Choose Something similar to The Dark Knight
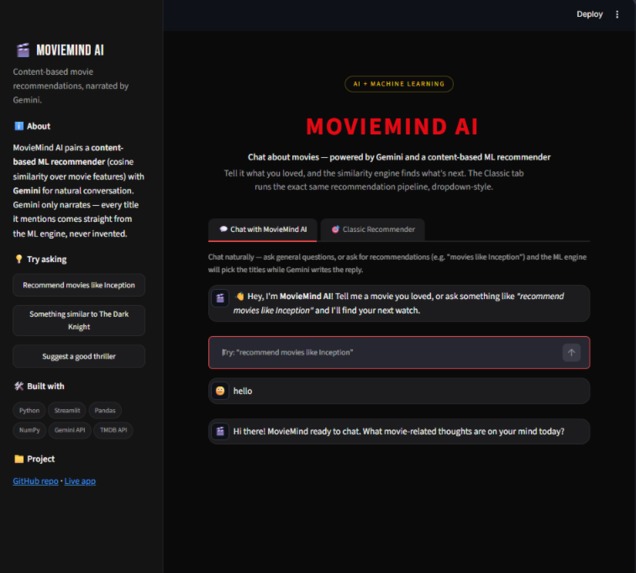 coord(79,320)
